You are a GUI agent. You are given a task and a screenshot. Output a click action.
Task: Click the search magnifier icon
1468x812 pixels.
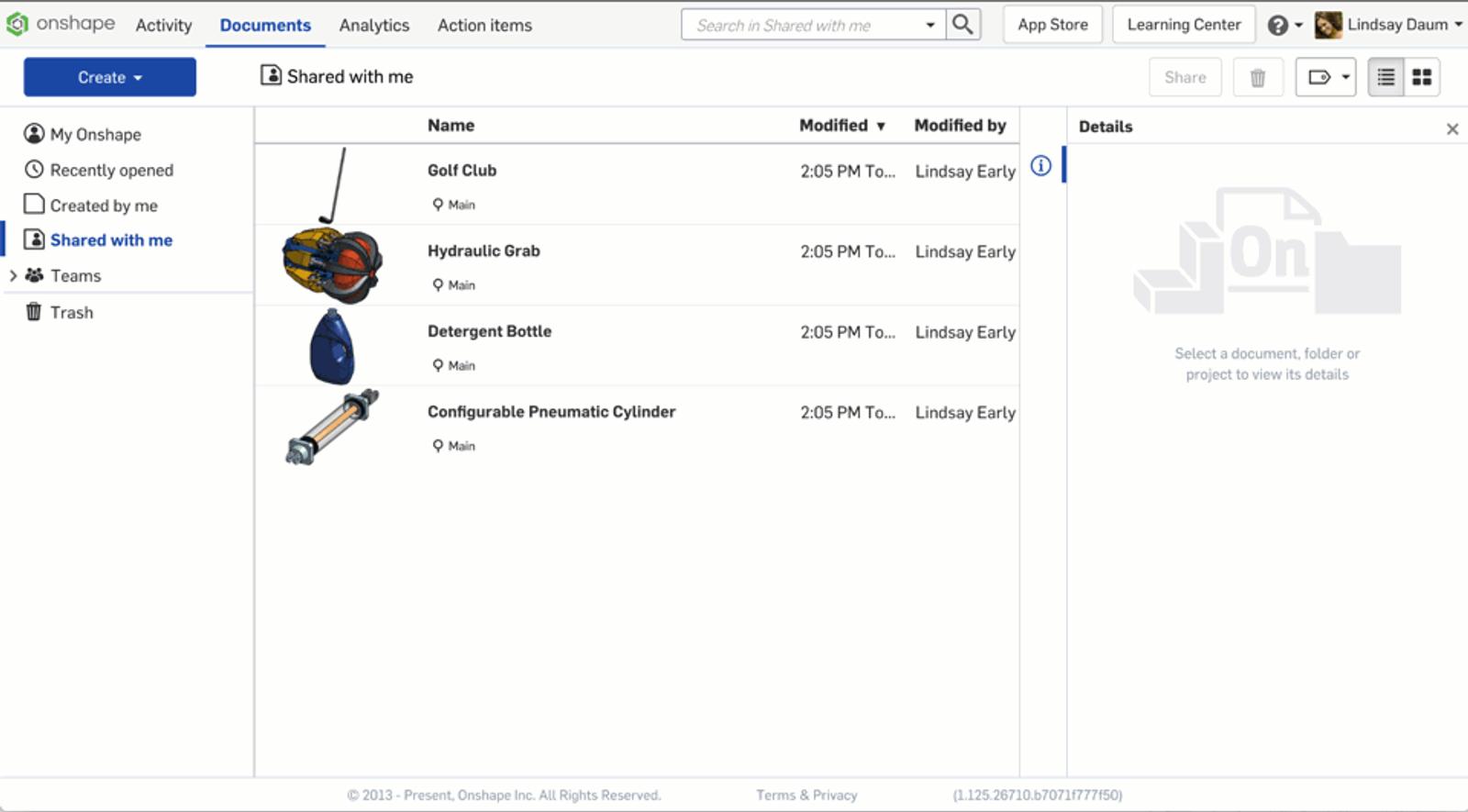pos(962,25)
